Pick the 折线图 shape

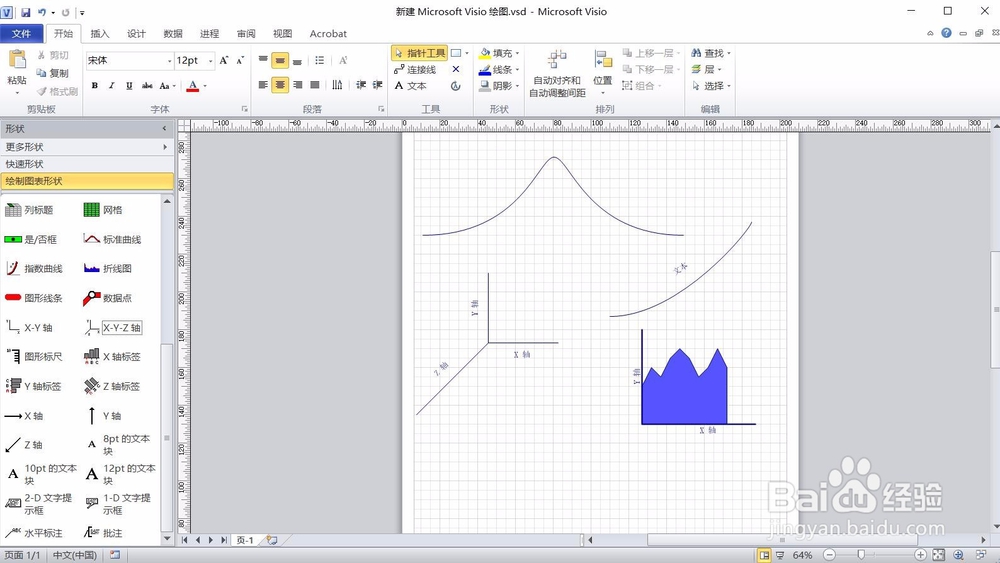[108, 268]
